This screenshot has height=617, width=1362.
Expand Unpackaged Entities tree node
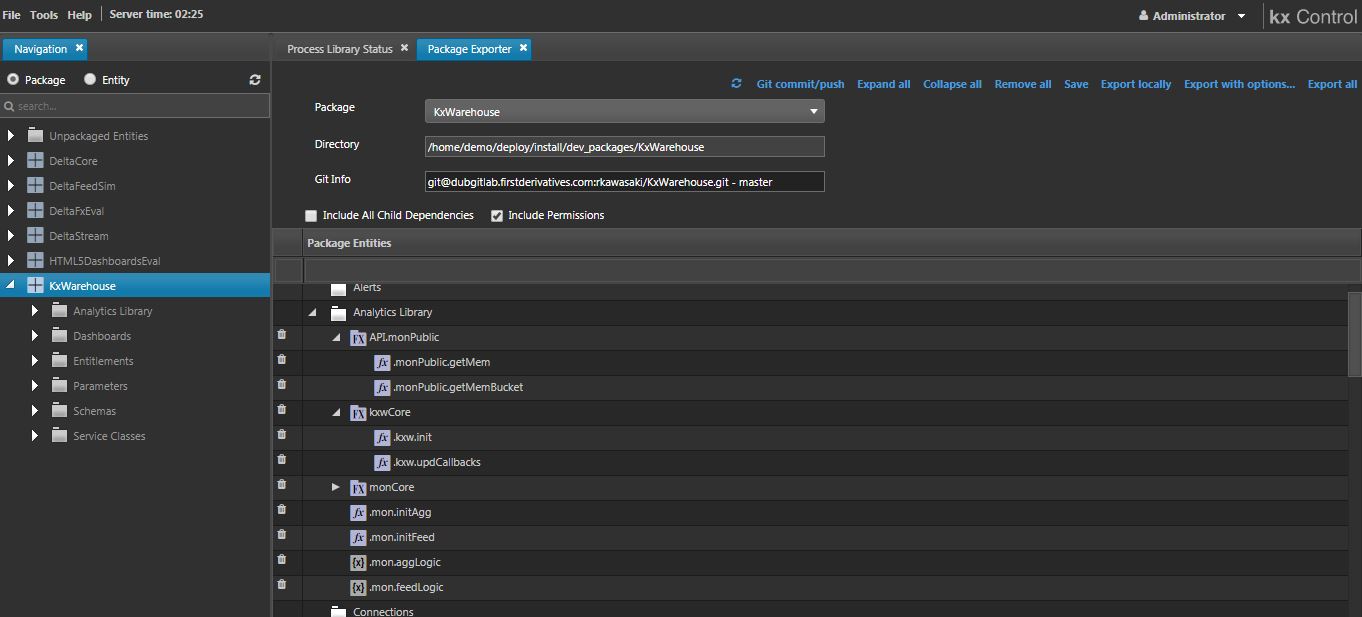point(11,135)
